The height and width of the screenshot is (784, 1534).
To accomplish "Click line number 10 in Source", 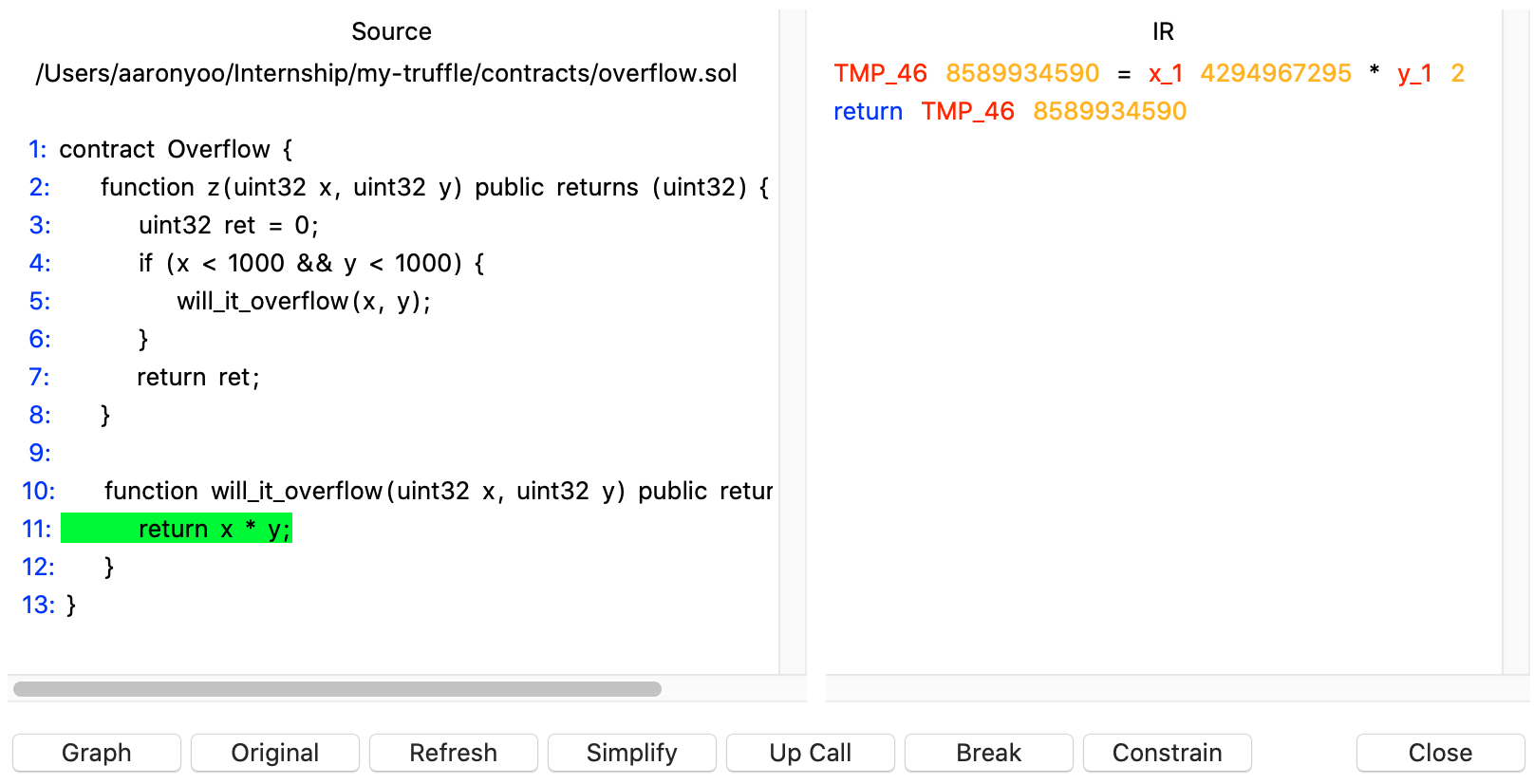I will pyautogui.click(x=39, y=491).
